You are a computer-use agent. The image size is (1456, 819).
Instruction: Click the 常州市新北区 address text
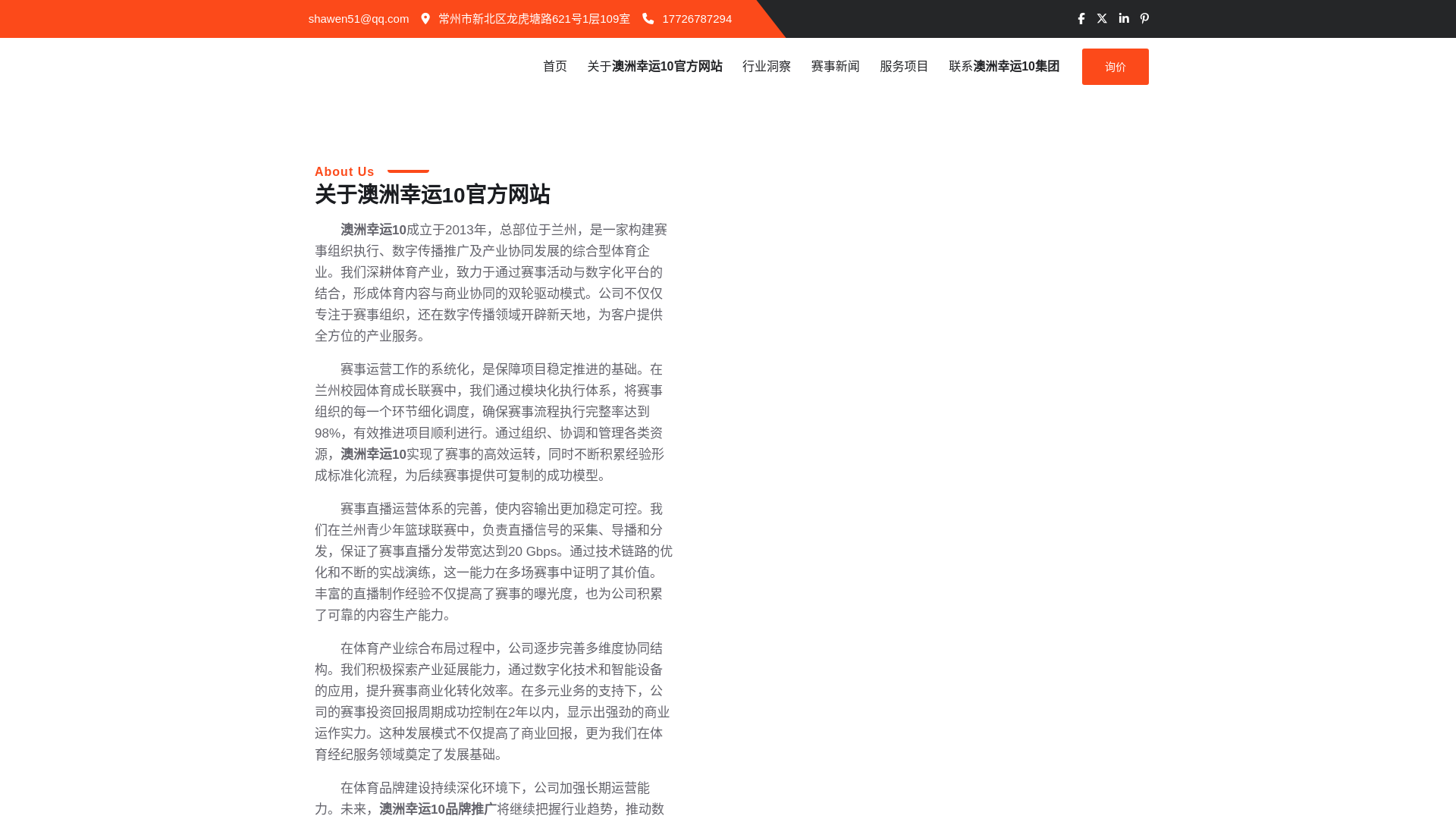pos(534,19)
